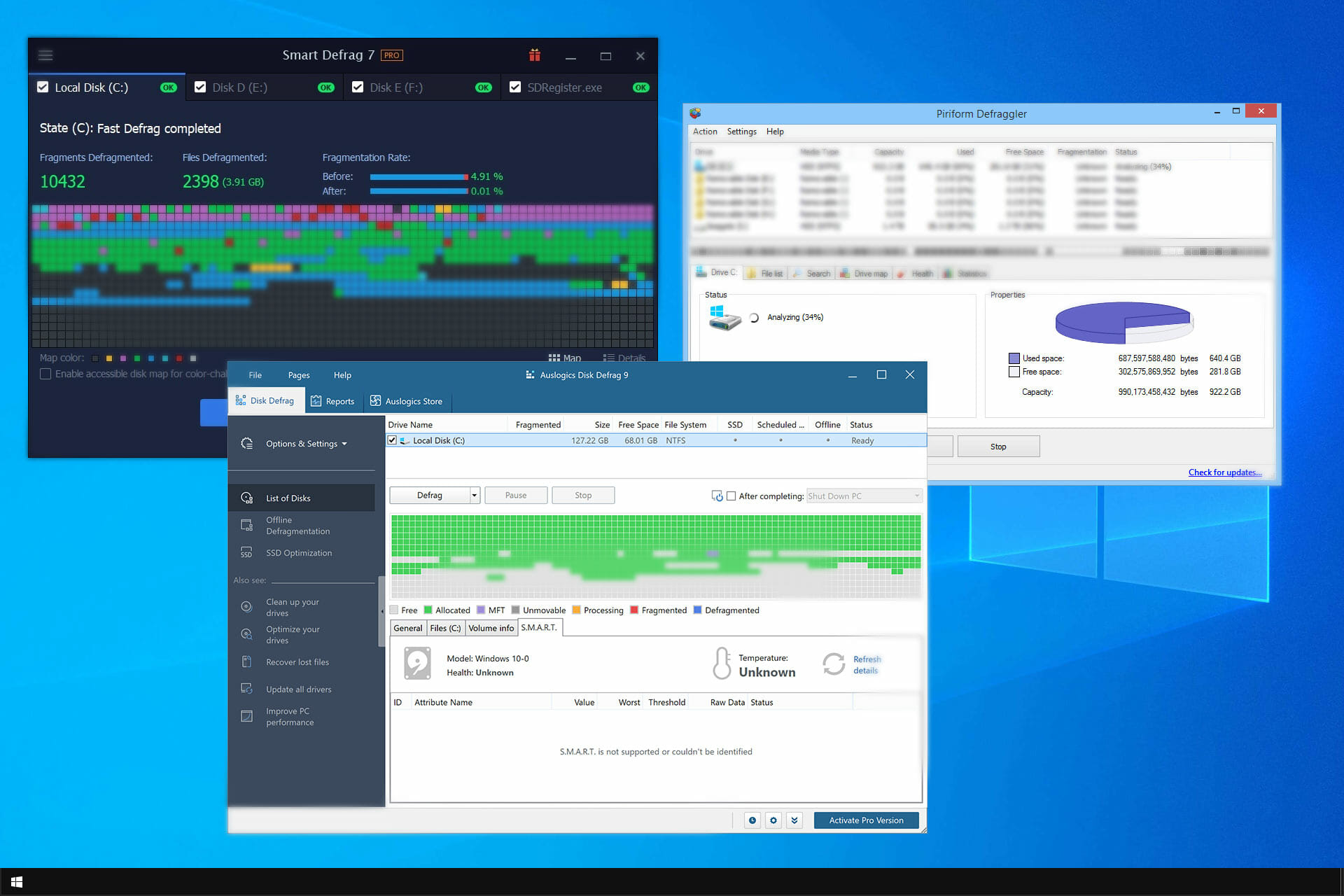Uncheck Disk E (F:) in Smart Defrag
This screenshot has width=1344, height=896.
pyautogui.click(x=358, y=87)
